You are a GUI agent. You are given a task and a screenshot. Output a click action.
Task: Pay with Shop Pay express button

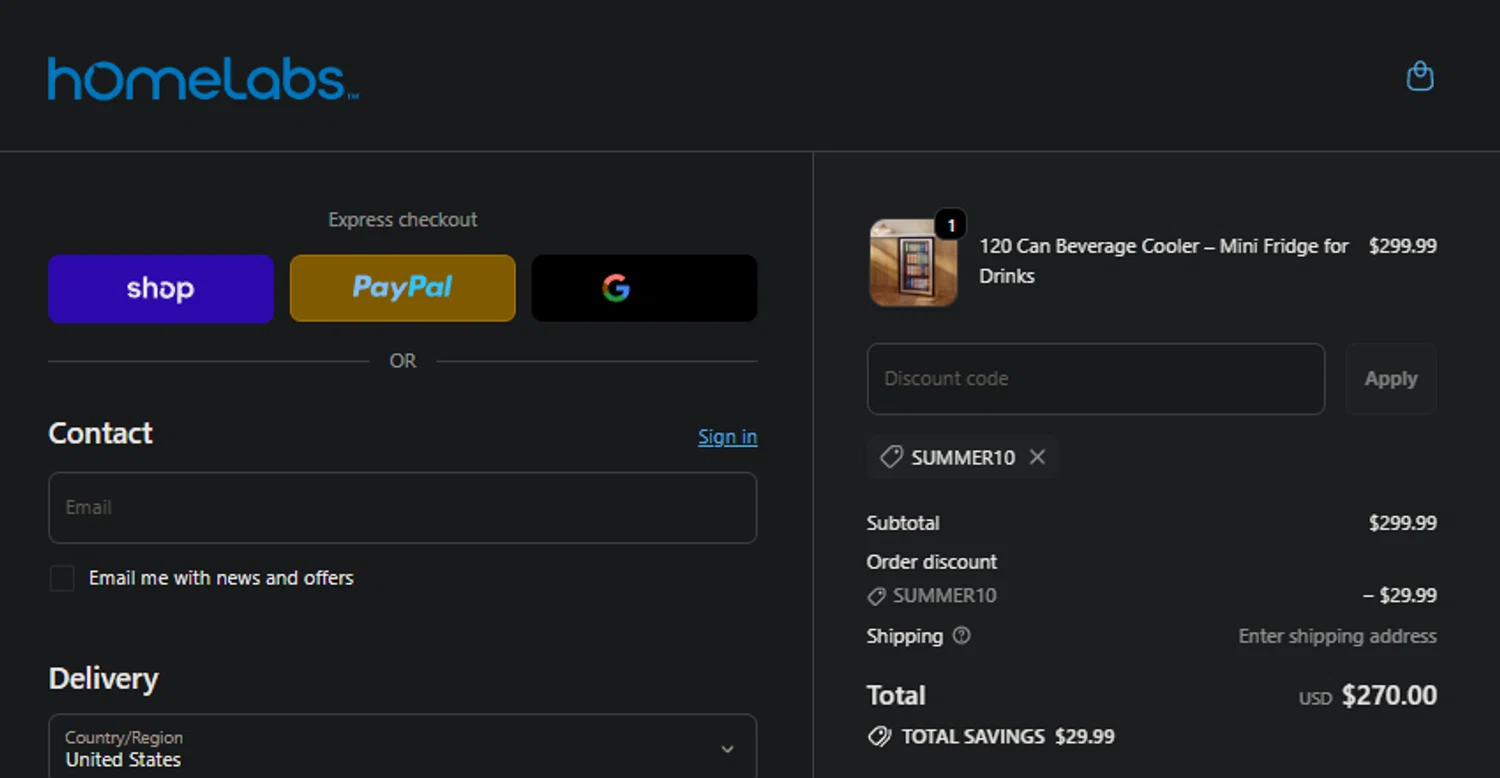pos(161,288)
